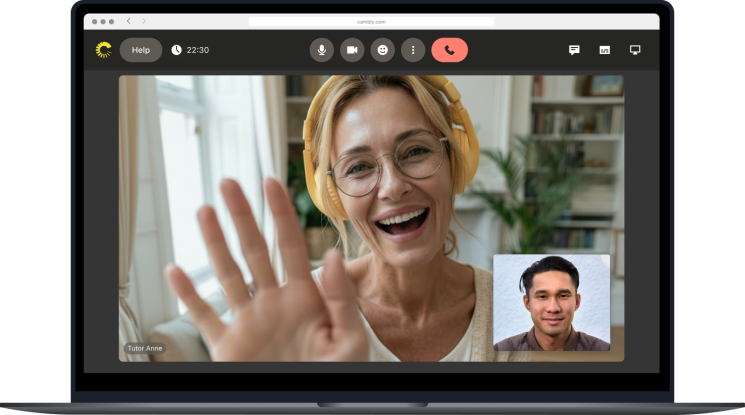The height and width of the screenshot is (415, 745).
Task: Expand the three-dot more options menu
Action: (413, 50)
